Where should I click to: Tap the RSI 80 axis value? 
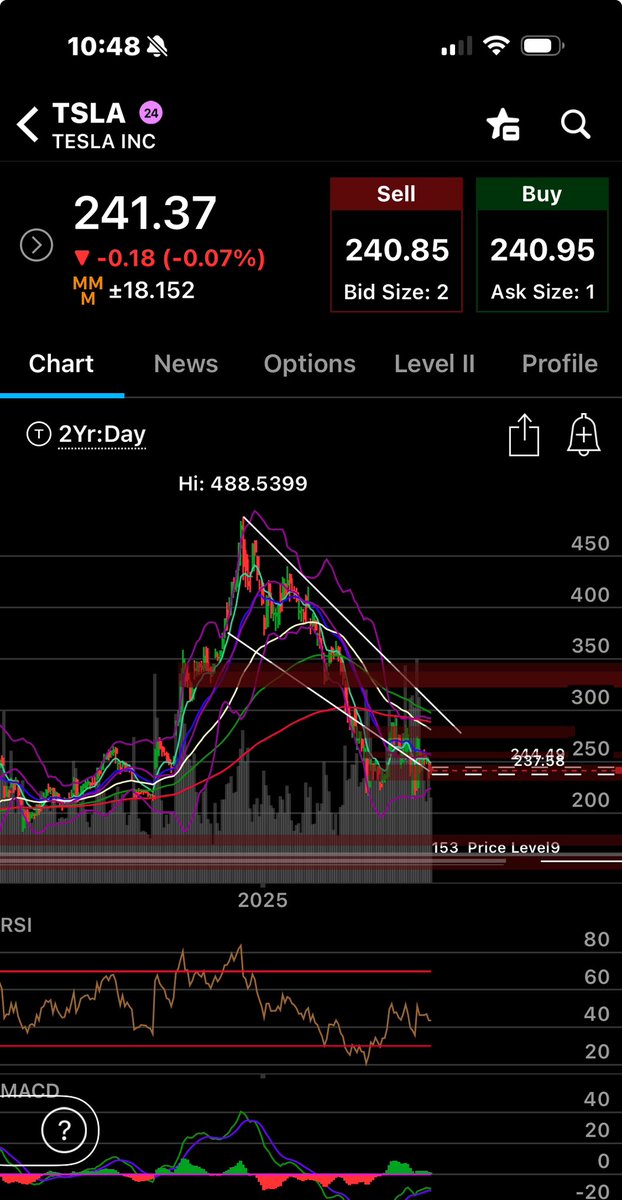point(597,940)
